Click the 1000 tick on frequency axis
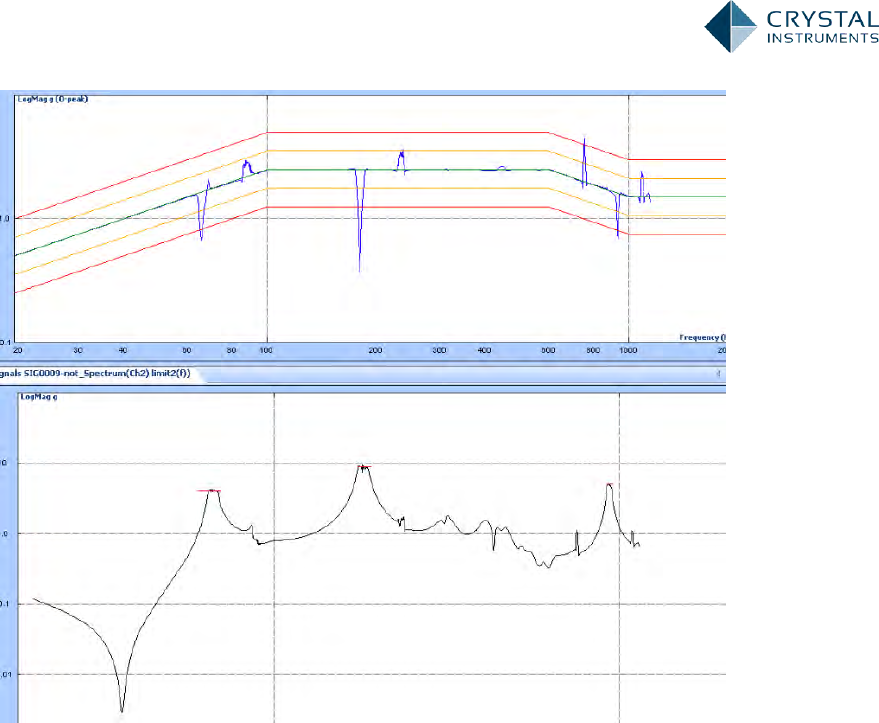Screen dimensions: 879x723 (x=628, y=350)
